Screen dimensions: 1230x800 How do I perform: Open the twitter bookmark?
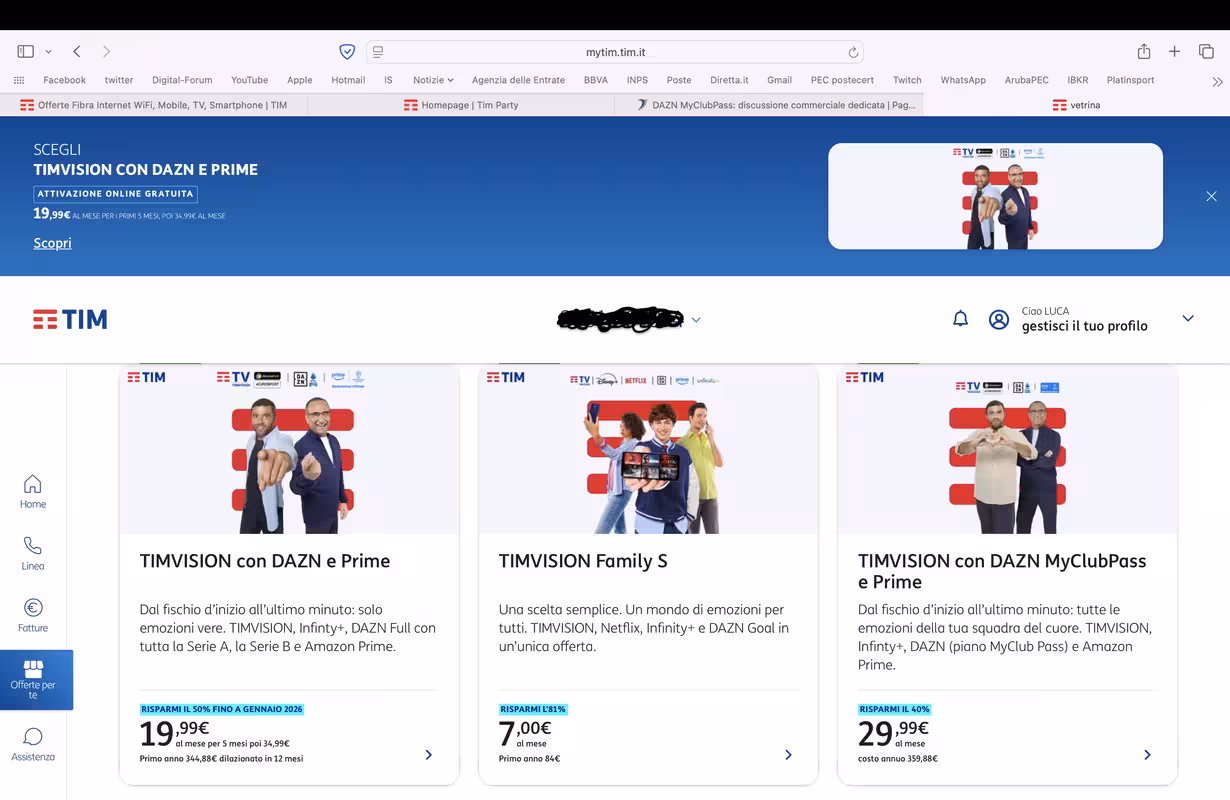click(x=119, y=80)
